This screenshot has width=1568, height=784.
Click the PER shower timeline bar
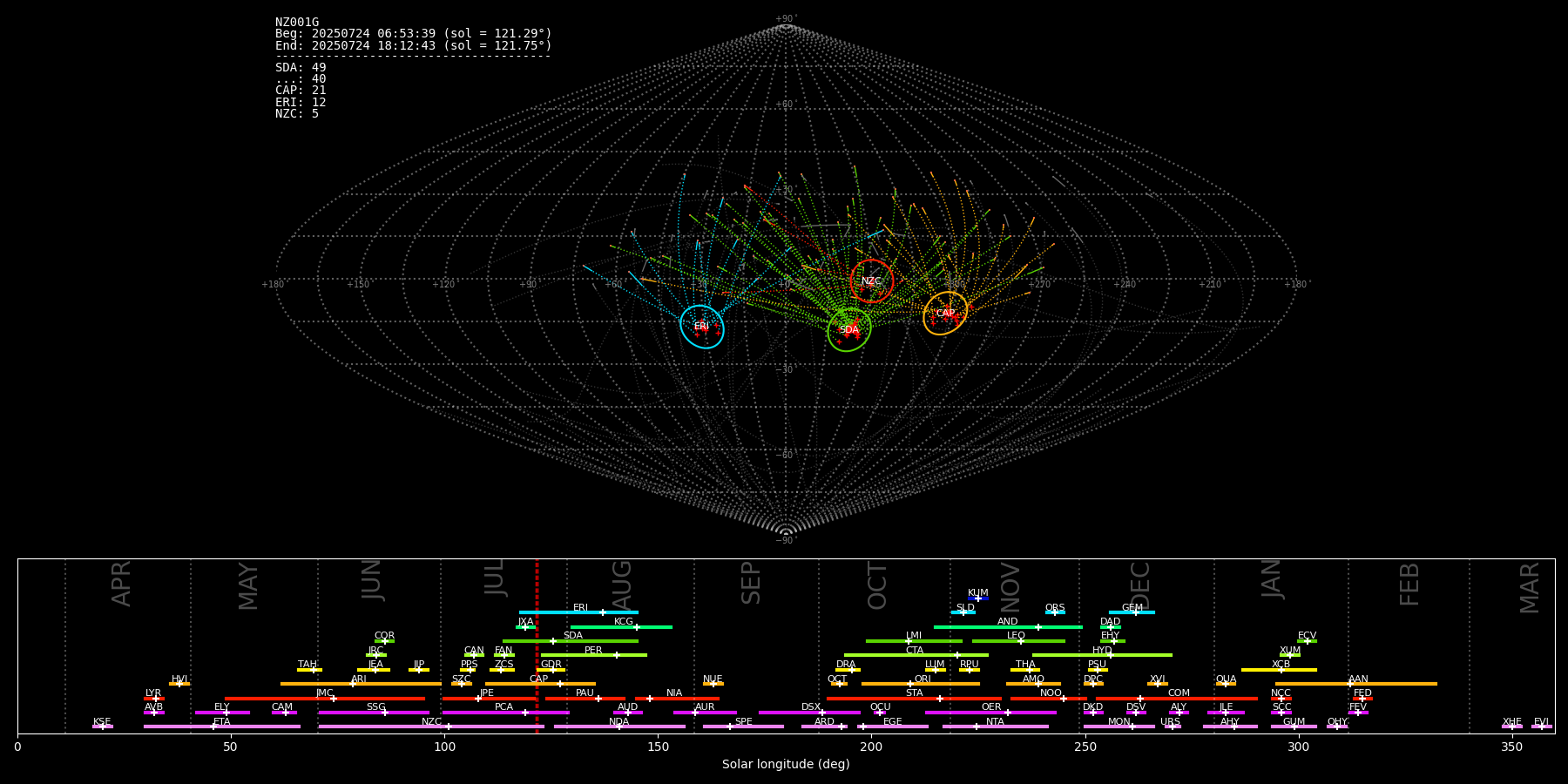click(x=594, y=655)
